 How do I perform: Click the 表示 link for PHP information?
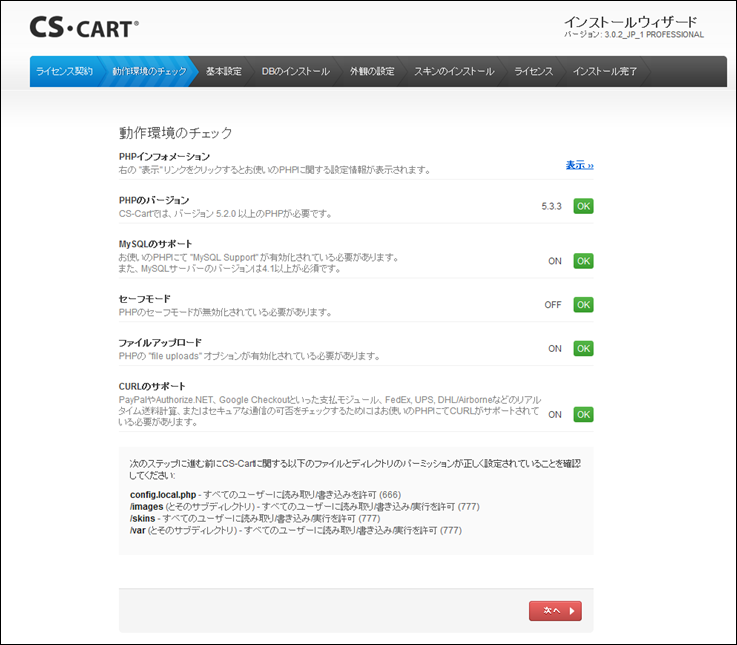tap(579, 165)
